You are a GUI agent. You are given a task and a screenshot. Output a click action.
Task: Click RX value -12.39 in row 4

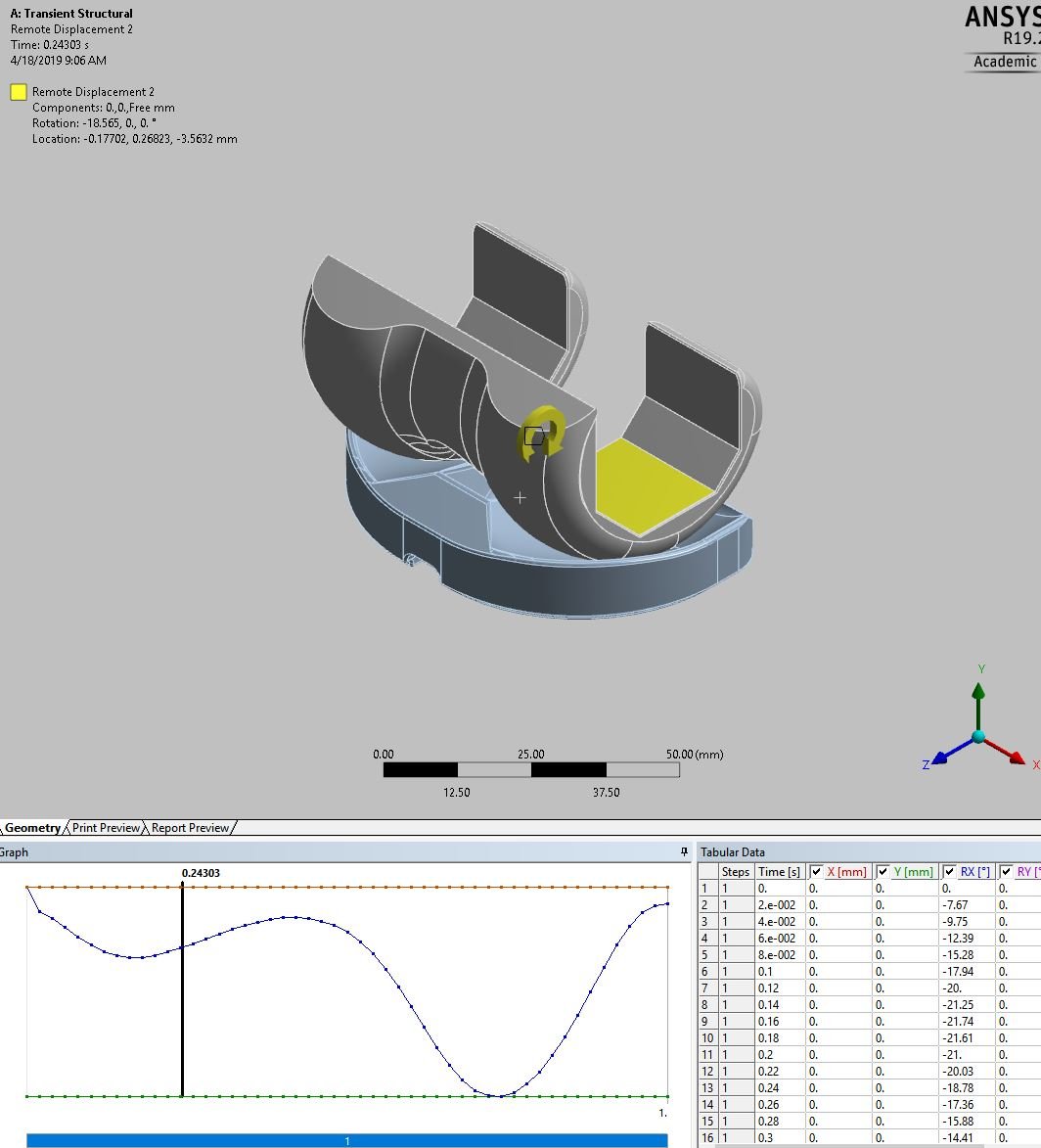pos(967,938)
